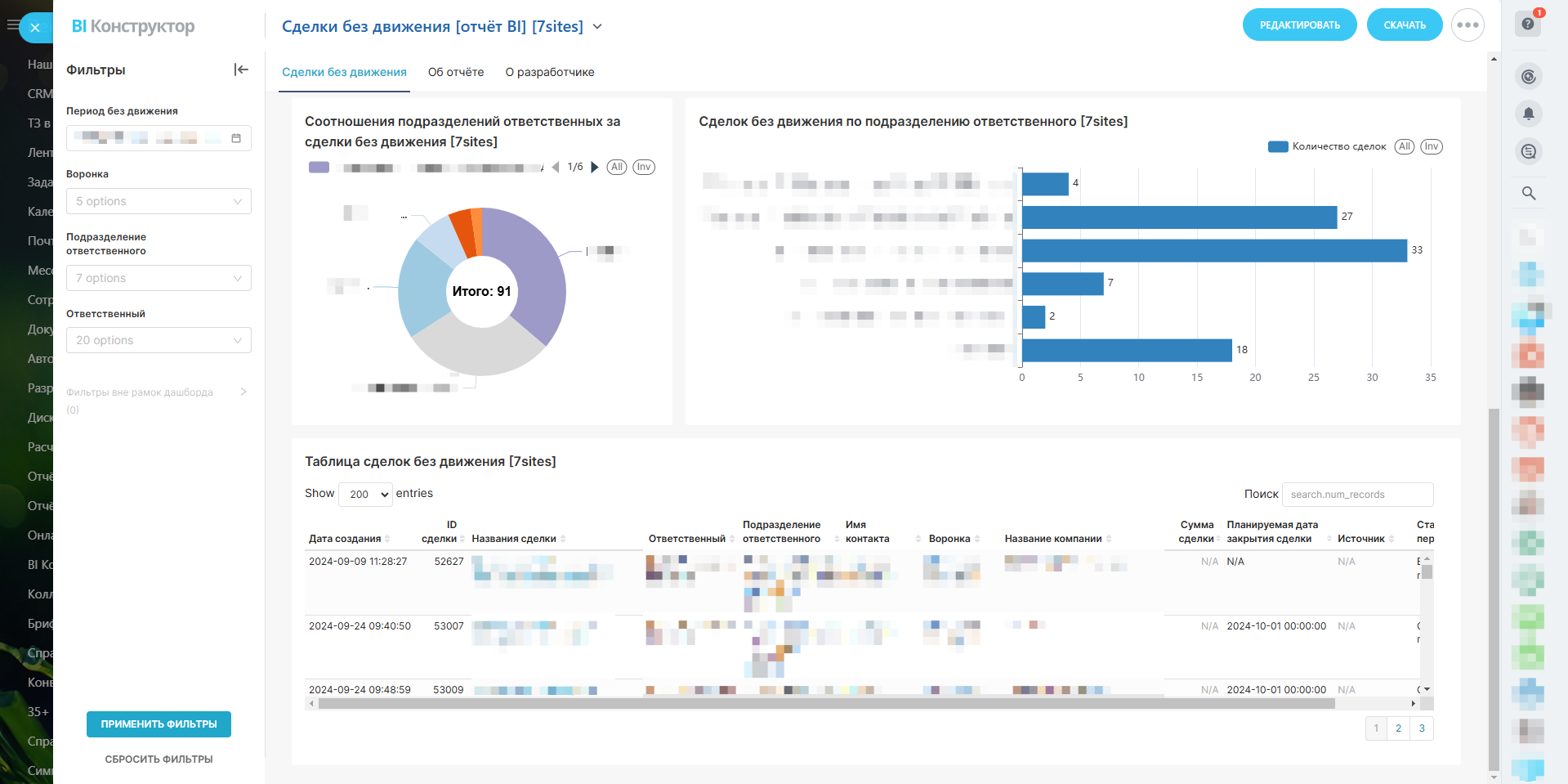Open the notifications bell icon
Viewport: 1568px width, 784px height.
click(1528, 114)
